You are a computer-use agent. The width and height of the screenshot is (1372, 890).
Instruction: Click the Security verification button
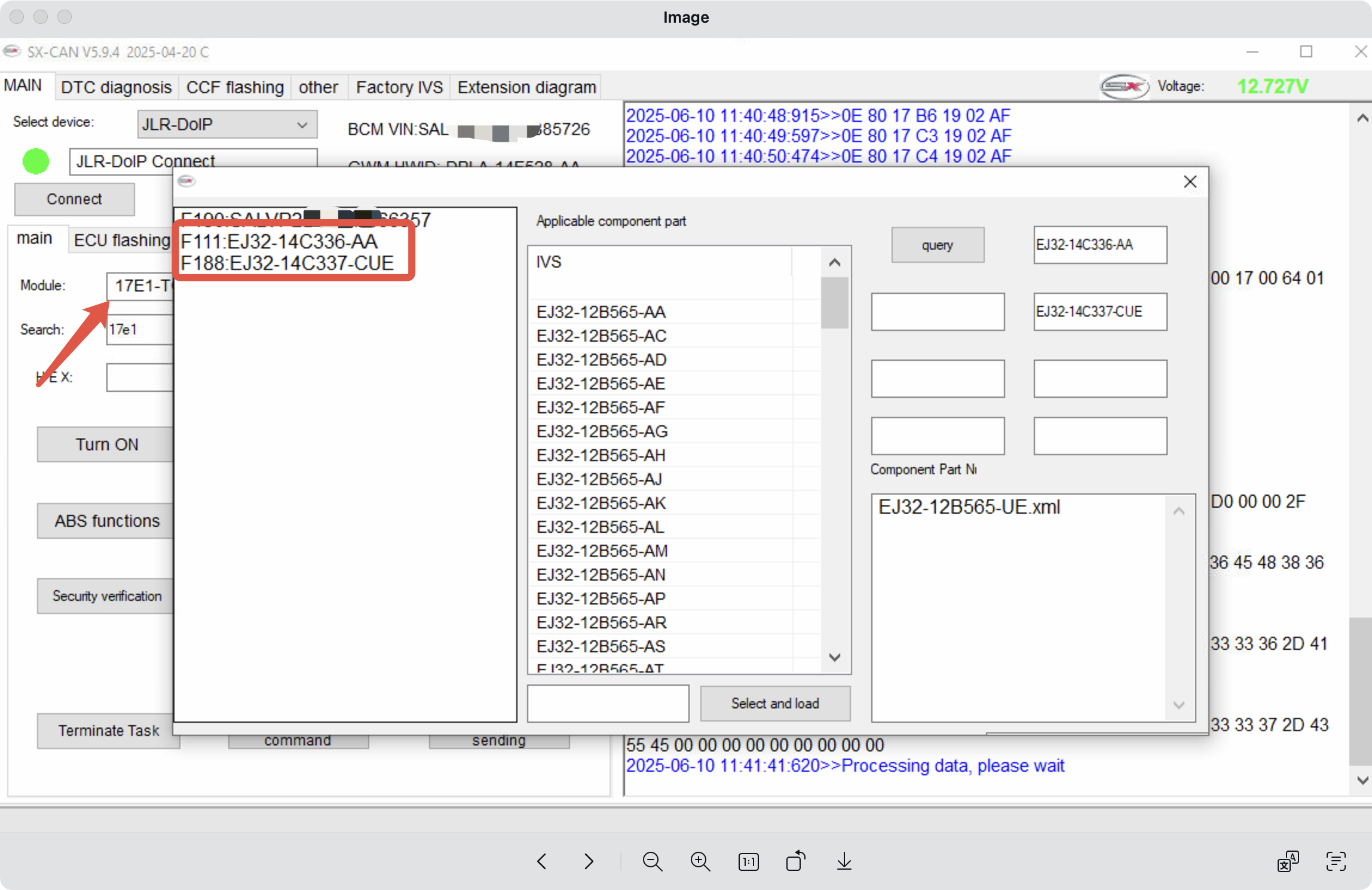(106, 596)
